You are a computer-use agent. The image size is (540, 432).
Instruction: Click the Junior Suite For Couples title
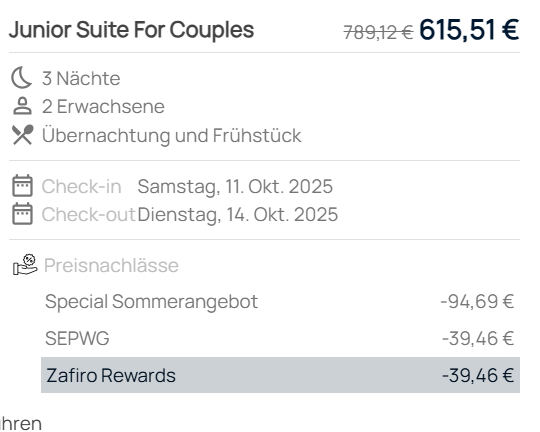point(131,30)
